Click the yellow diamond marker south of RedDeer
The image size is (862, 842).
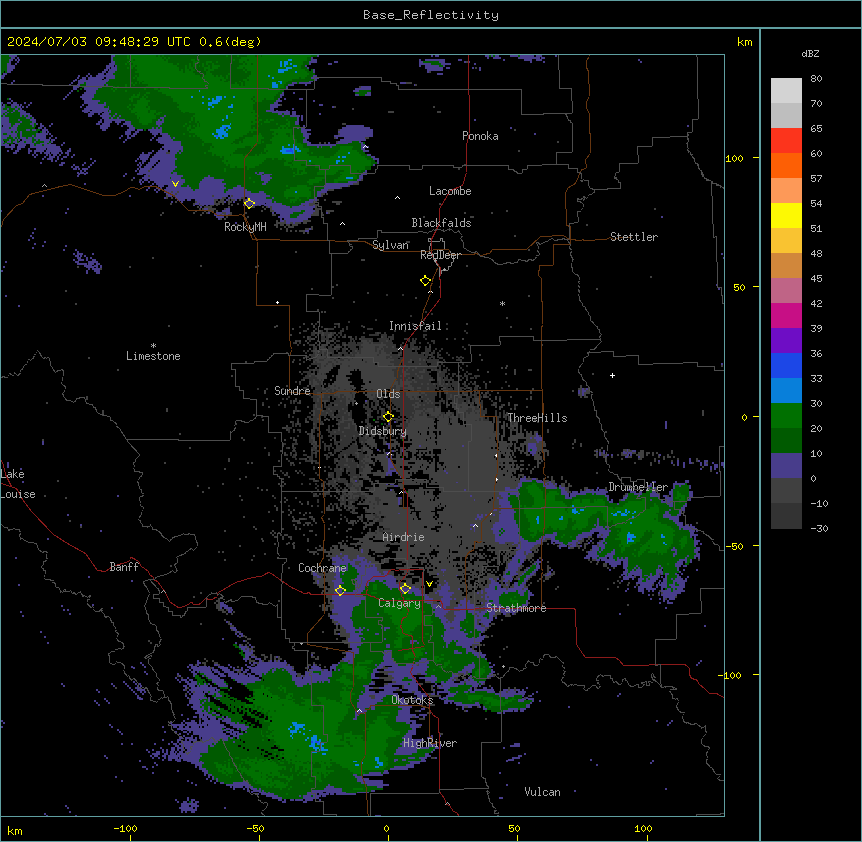pos(426,281)
